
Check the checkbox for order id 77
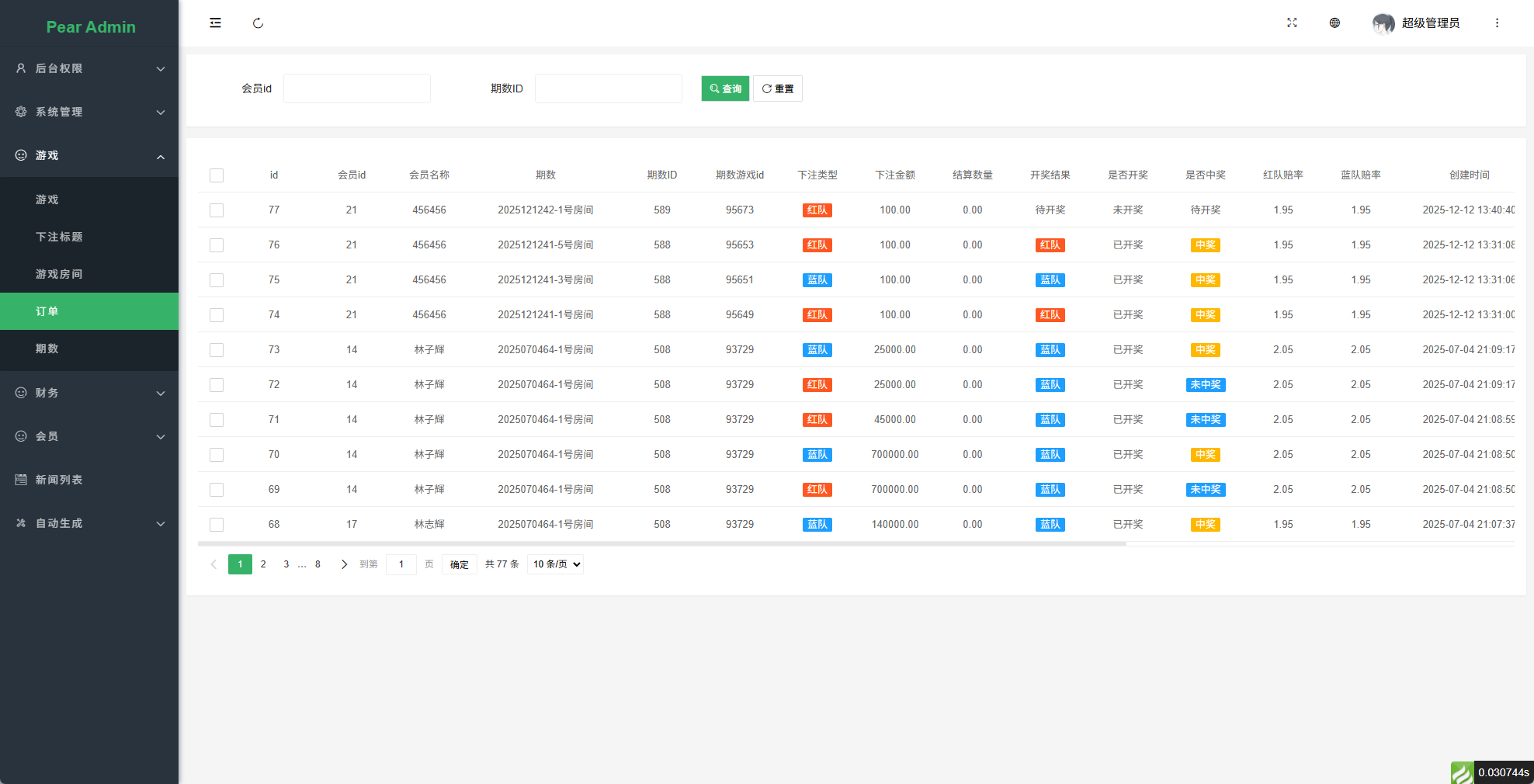tap(217, 210)
